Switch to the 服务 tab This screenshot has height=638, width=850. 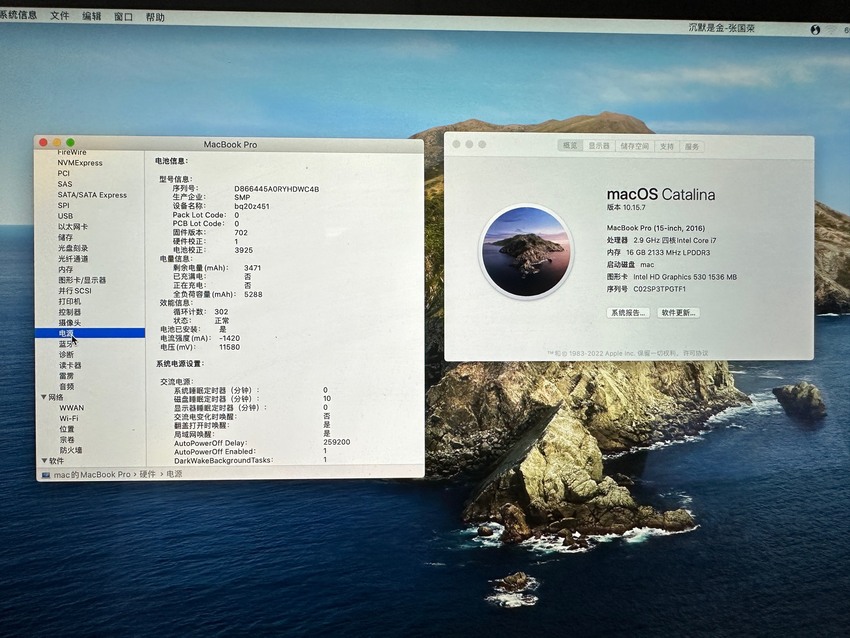click(x=692, y=147)
